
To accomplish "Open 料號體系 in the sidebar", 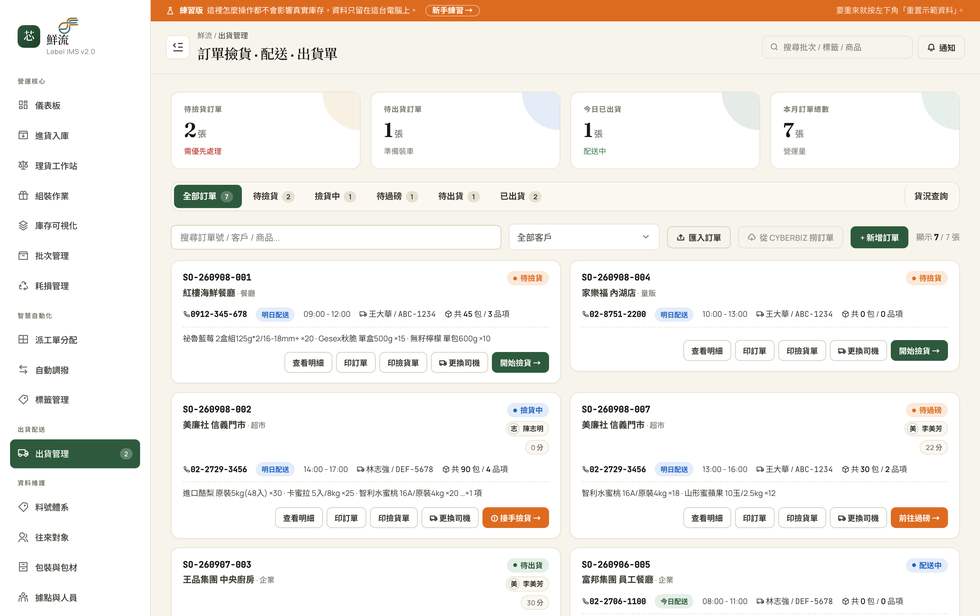I will pos(75,507).
